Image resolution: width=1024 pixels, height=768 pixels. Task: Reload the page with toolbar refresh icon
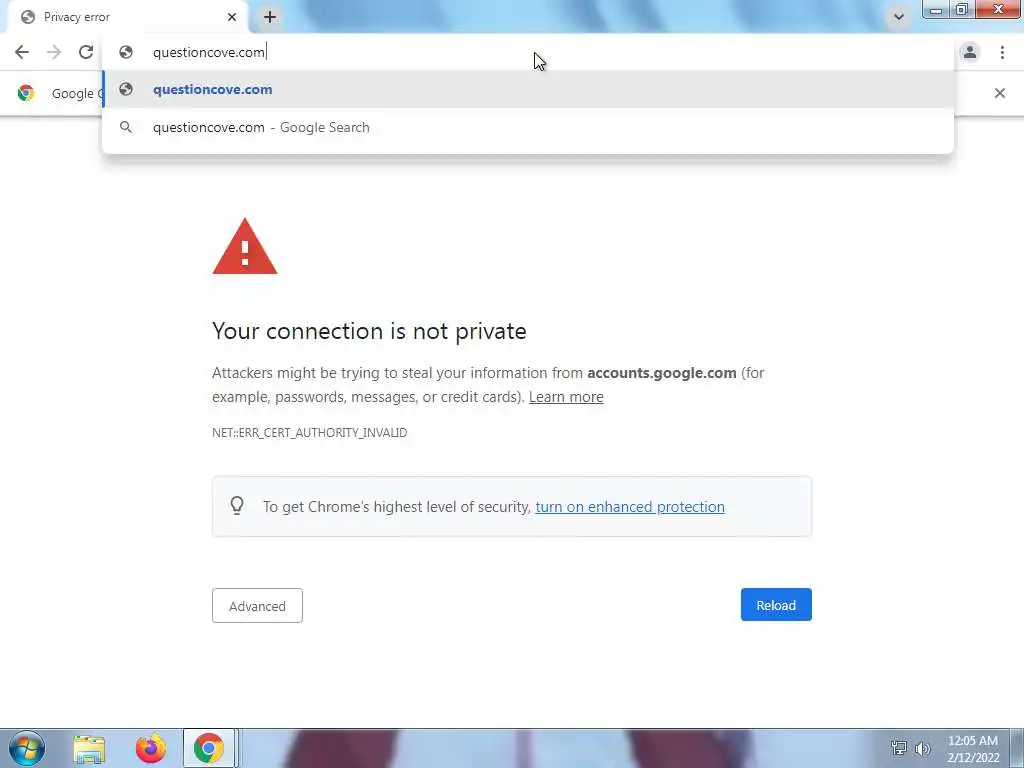pyautogui.click(x=86, y=52)
